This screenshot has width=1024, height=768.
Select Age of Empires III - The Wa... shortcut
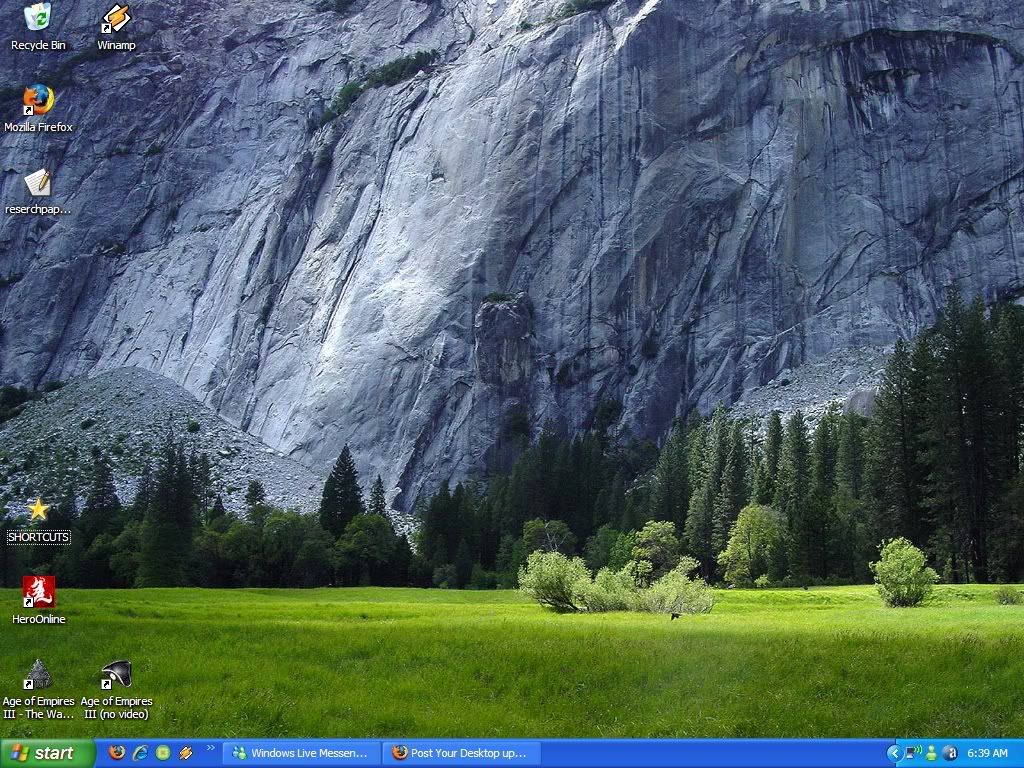point(38,690)
